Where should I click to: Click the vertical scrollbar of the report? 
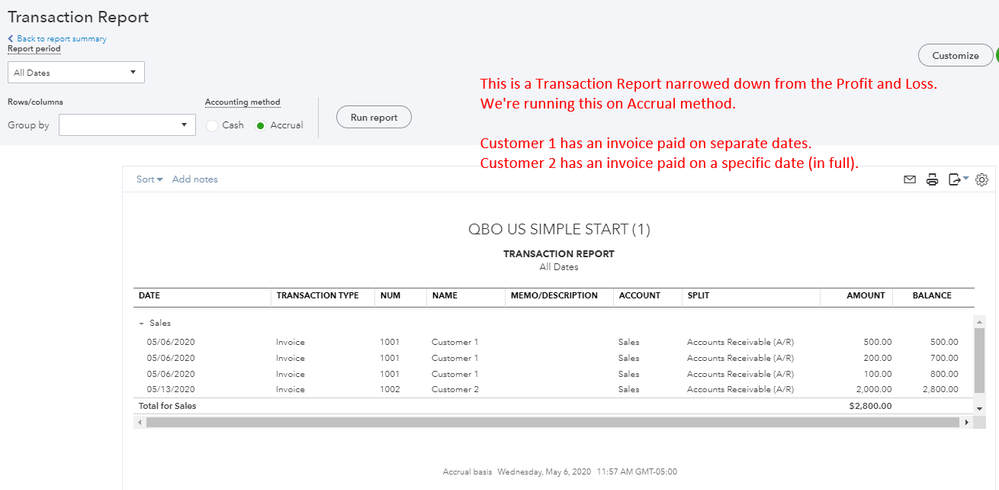pos(980,361)
